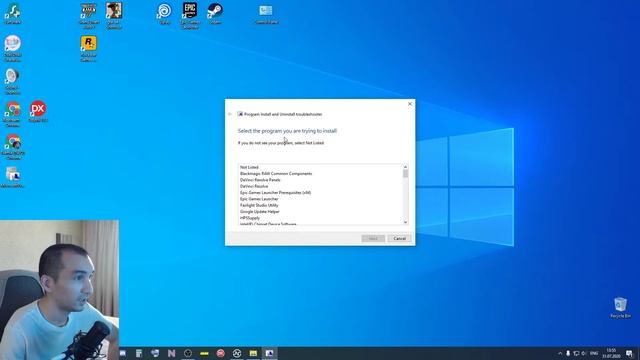Select Fairlight Studio Utility in the list
The width and height of the screenshot is (640, 360).
pos(259,205)
